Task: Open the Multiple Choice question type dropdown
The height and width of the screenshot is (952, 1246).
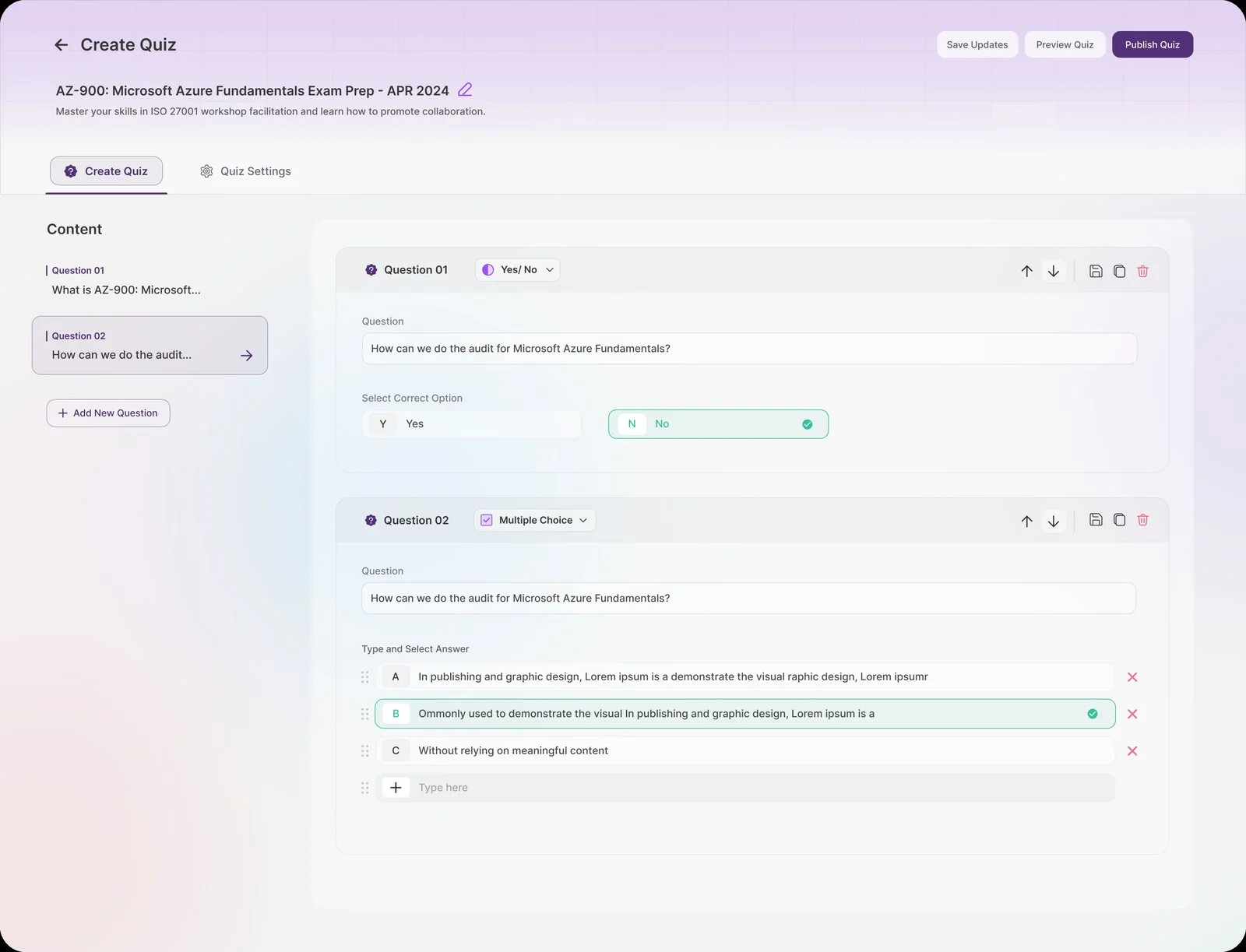Action: [535, 520]
